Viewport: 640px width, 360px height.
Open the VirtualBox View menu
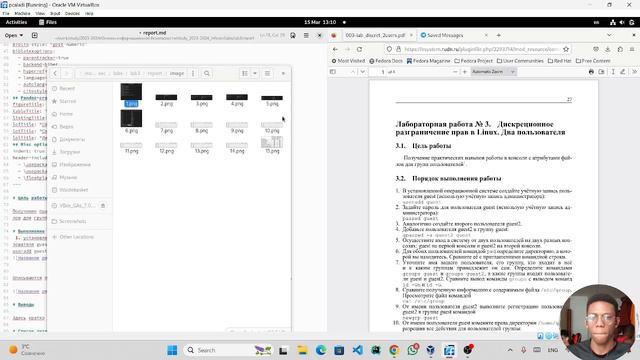click(x=40, y=13)
